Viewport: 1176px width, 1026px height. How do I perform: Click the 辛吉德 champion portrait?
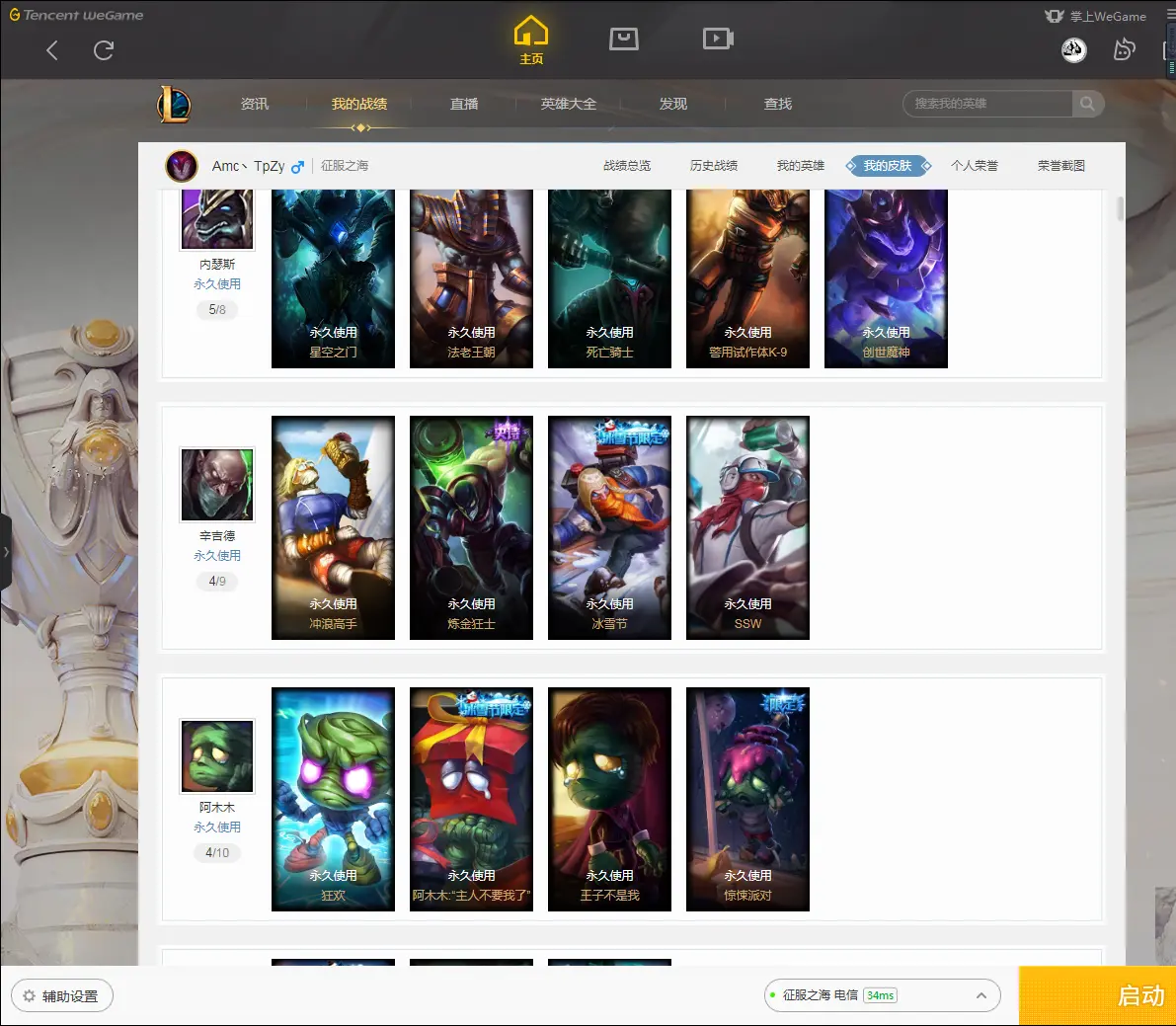pyautogui.click(x=217, y=485)
